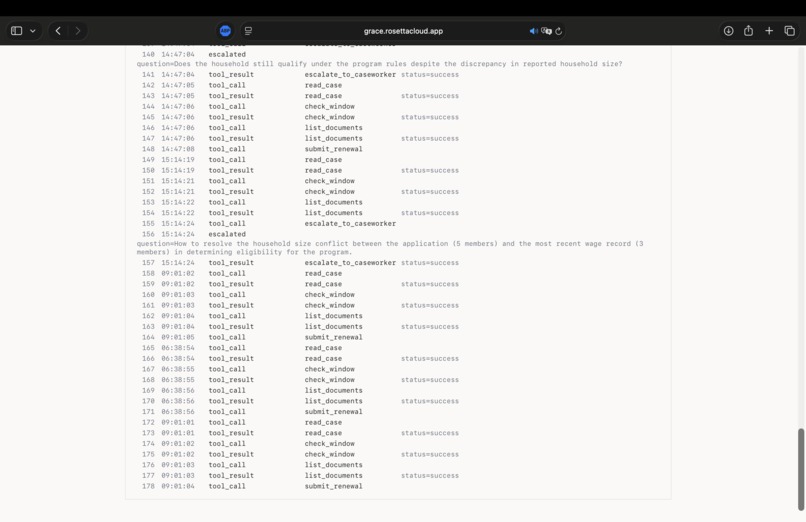The image size is (806, 522).
Task: Click read_case on line 172
Action: [x=323, y=422]
